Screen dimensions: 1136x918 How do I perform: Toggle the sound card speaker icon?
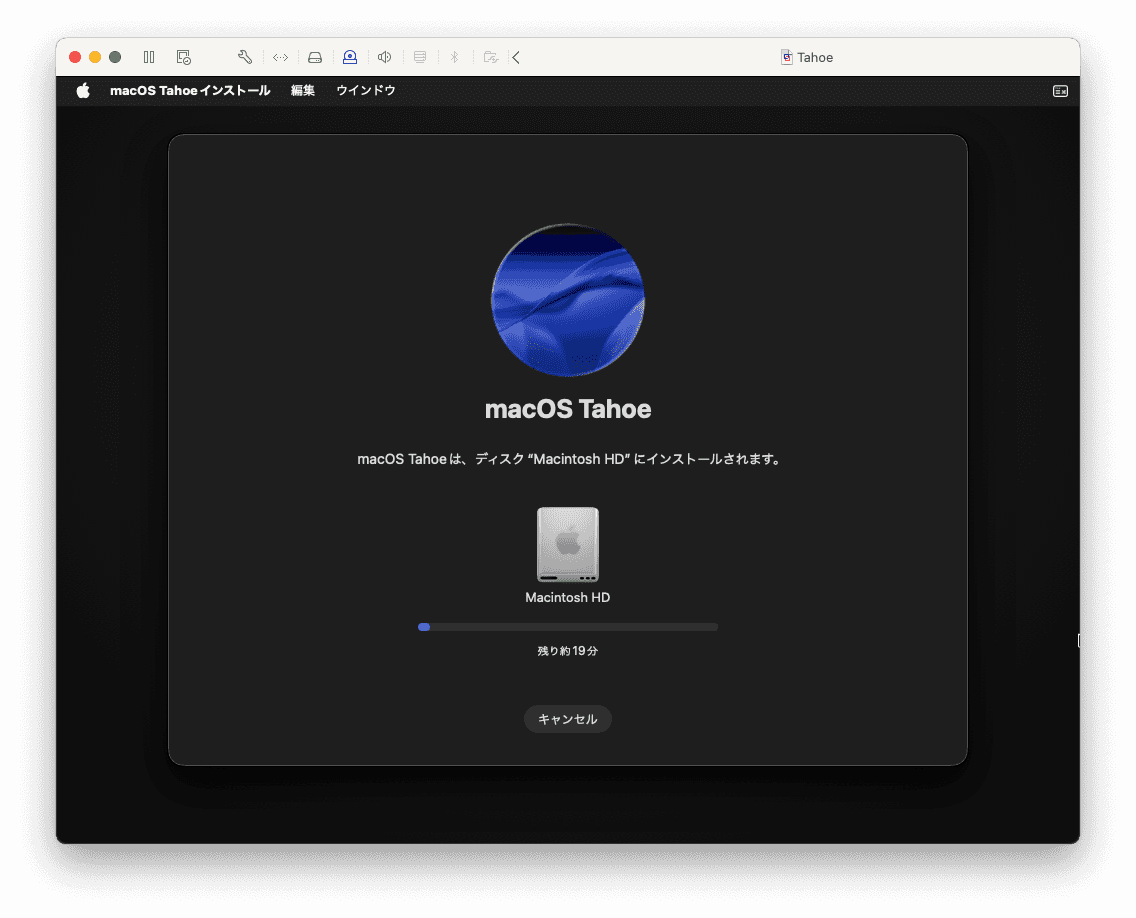pos(384,57)
